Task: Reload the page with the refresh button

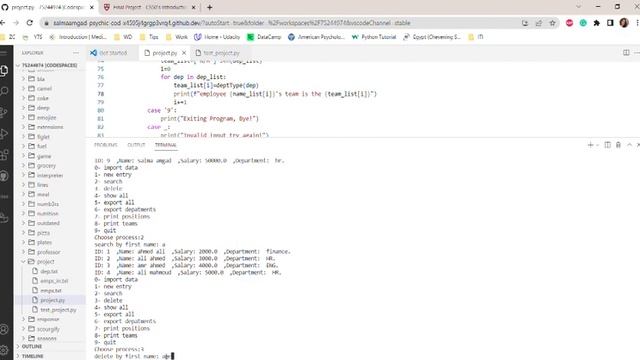Action: [x=29, y=23]
